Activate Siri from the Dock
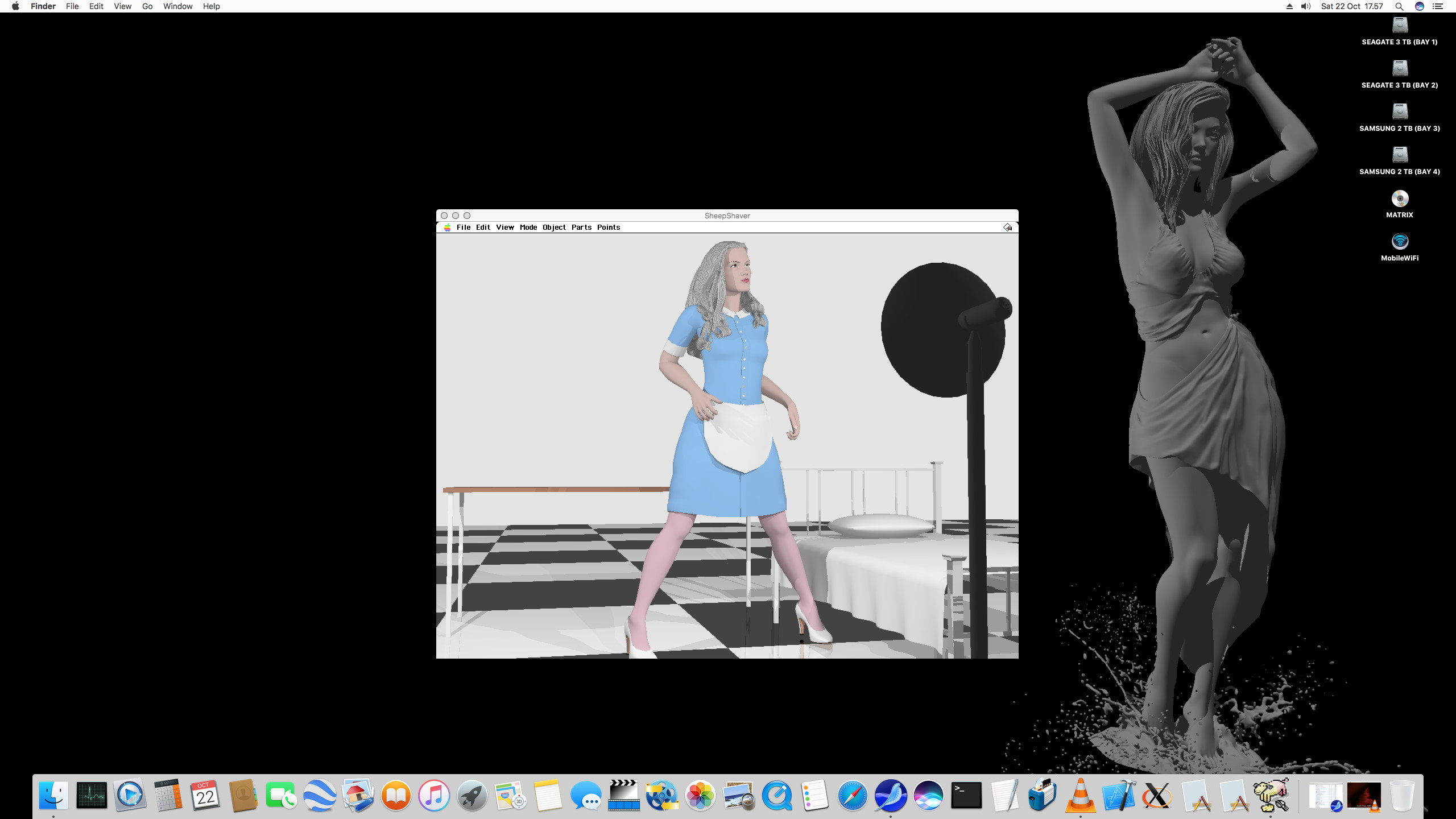This screenshot has width=1456, height=819. click(x=929, y=795)
